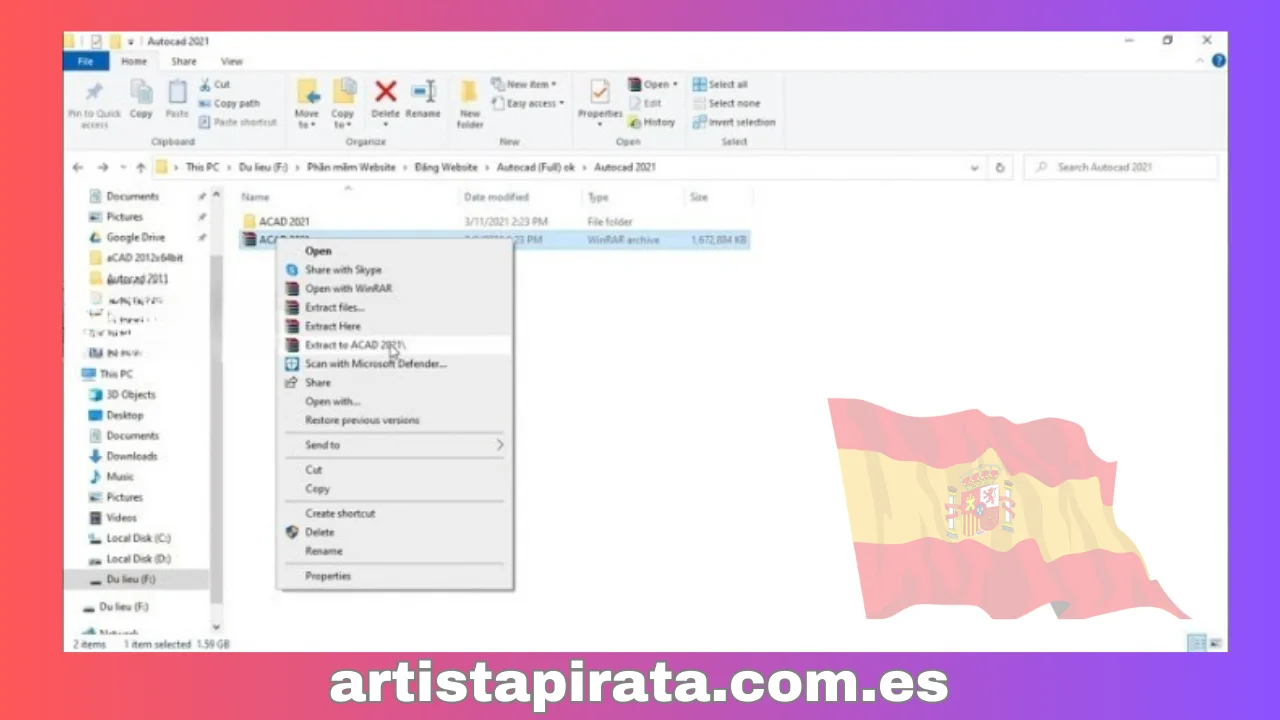
Task: Open Google Drive in the sidebar
Action: (x=136, y=238)
